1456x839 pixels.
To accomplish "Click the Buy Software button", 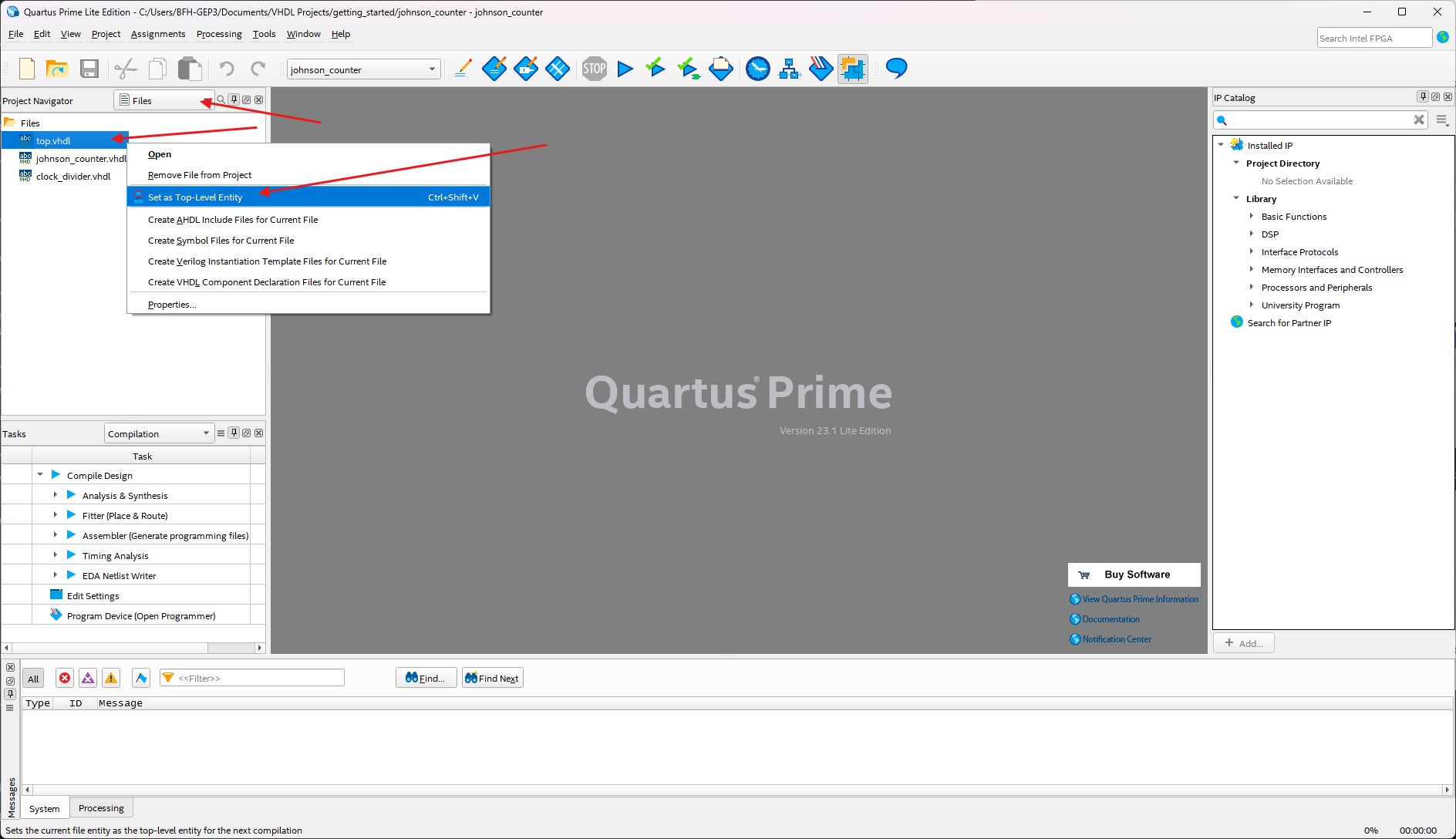I will click(x=1134, y=574).
